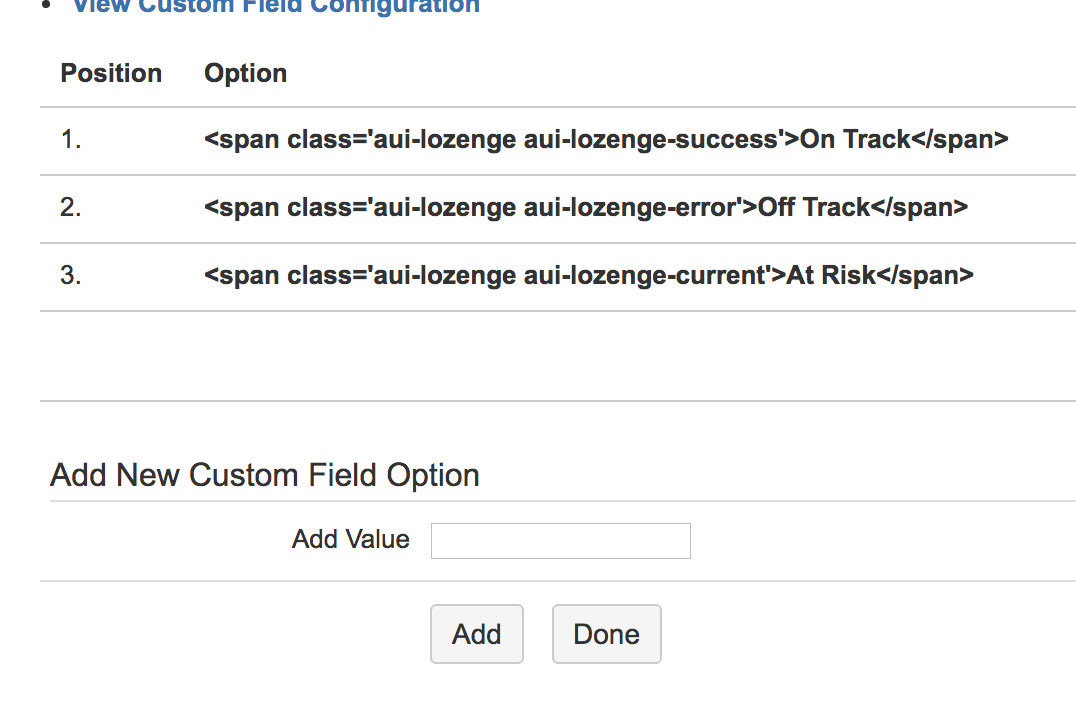This screenshot has height=704, width=1076.
Task: Click the Done button
Action: [x=606, y=634]
